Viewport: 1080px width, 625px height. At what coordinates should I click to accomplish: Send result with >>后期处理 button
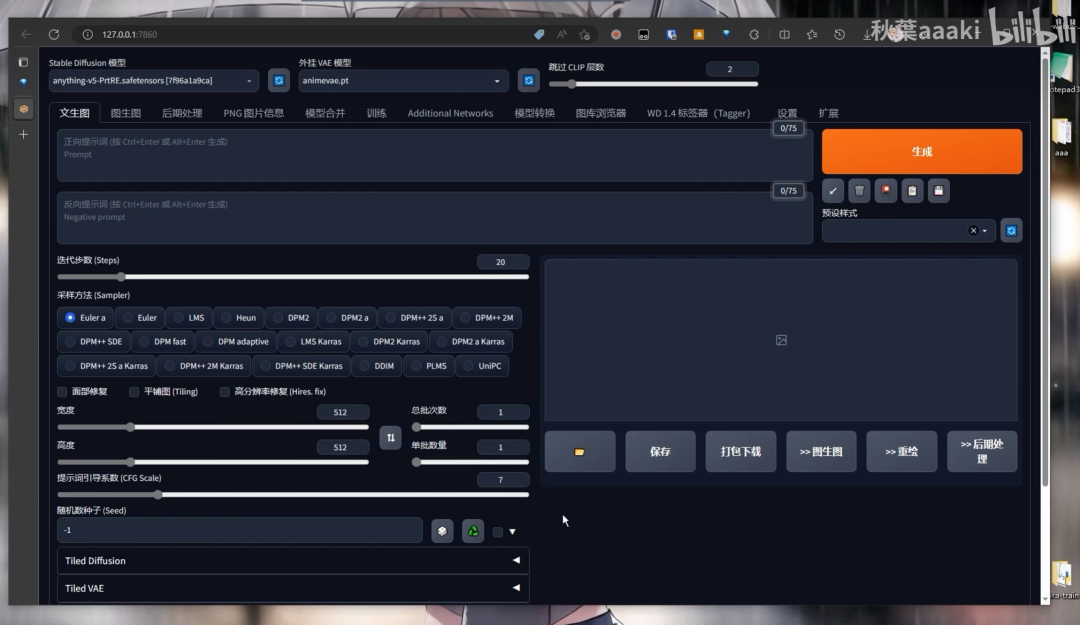pos(982,451)
